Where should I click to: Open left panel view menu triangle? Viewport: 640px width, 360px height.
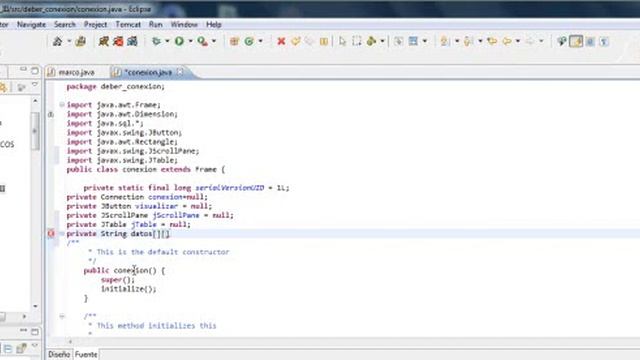(x=35, y=85)
